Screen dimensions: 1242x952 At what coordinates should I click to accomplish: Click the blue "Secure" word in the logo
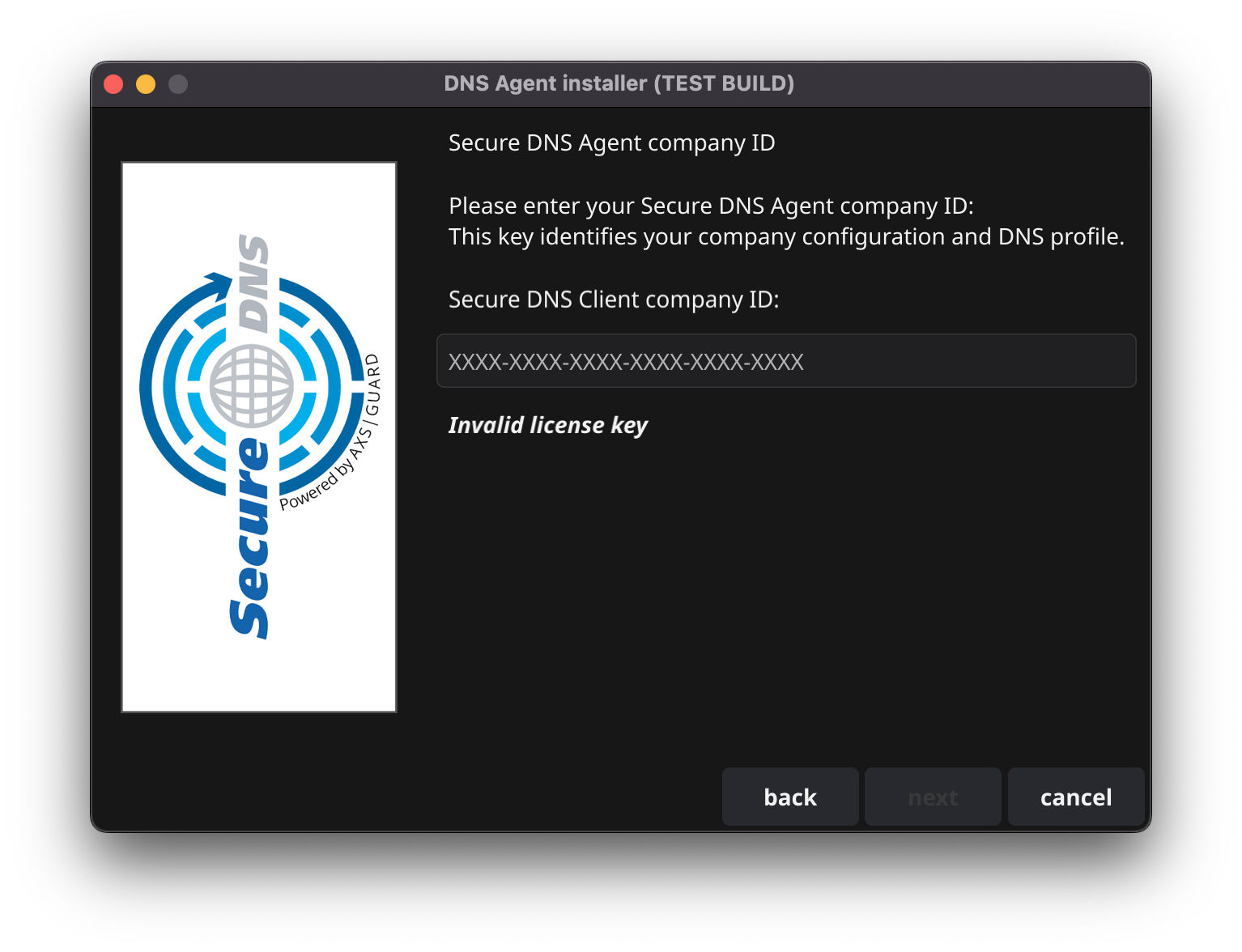click(x=250, y=538)
